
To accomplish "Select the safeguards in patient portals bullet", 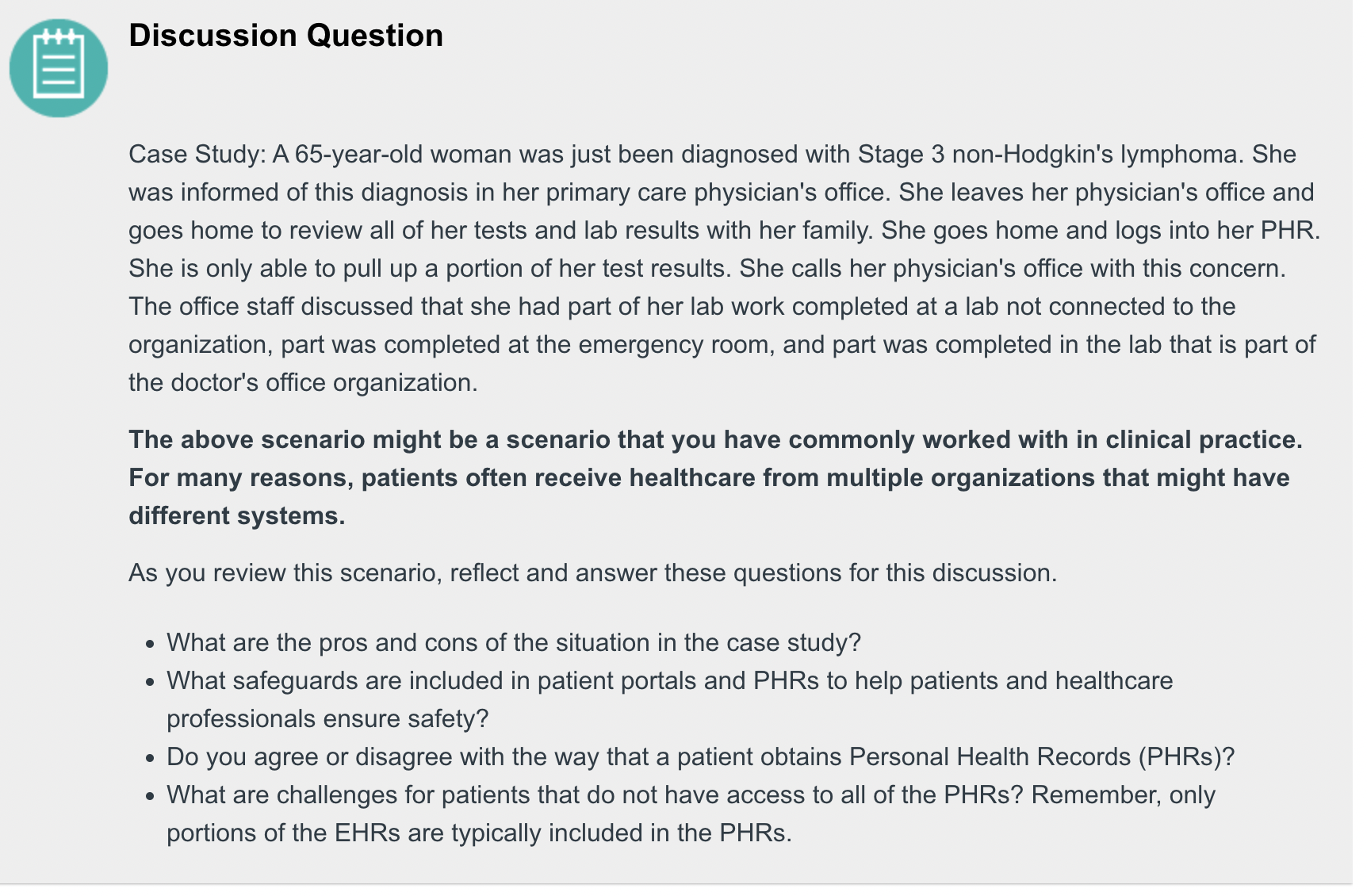I will [669, 699].
